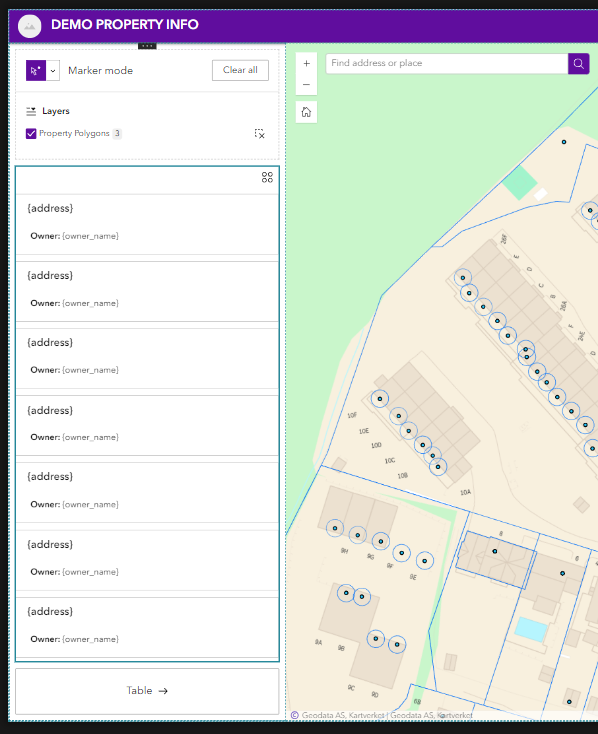Open the list layout options icon

tap(267, 177)
